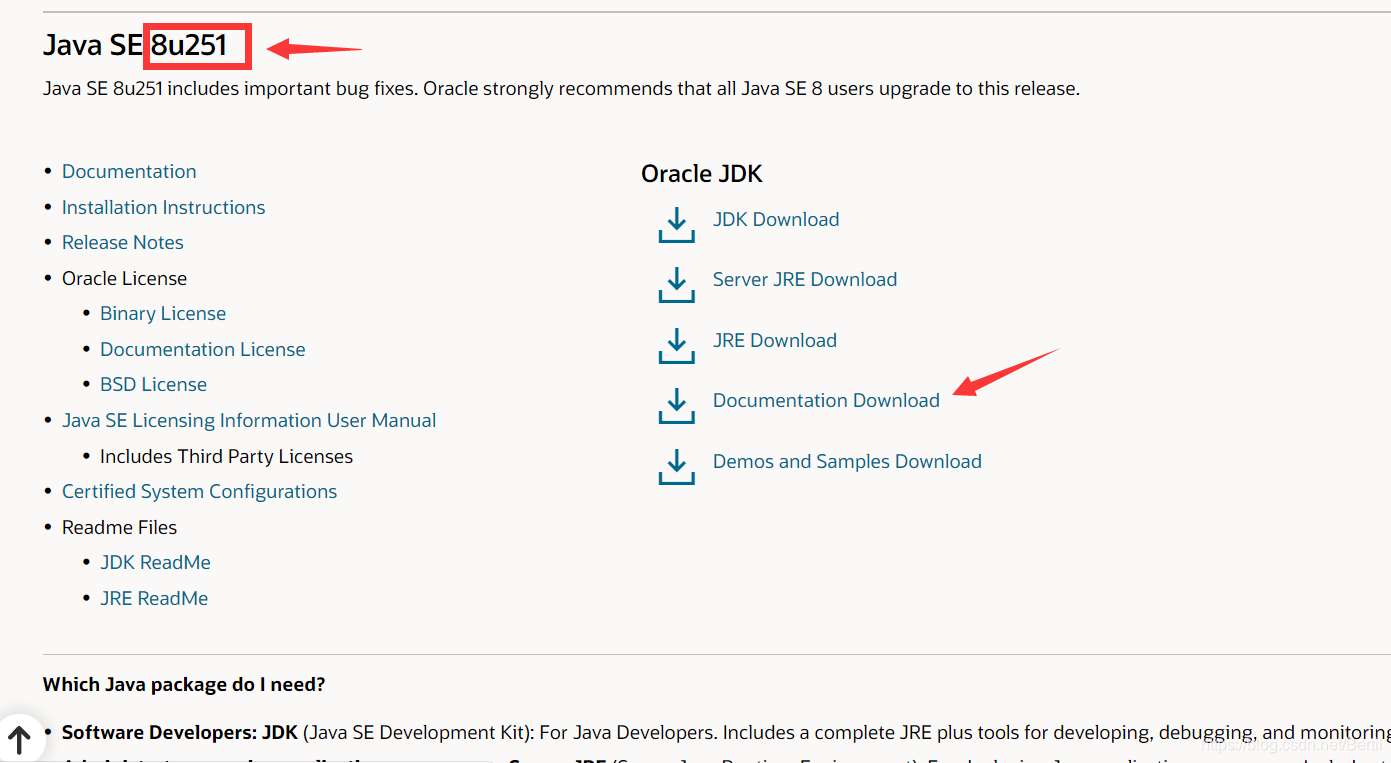This screenshot has height=763, width=1391.
Task: Open the Documentation License link
Action: (203, 349)
